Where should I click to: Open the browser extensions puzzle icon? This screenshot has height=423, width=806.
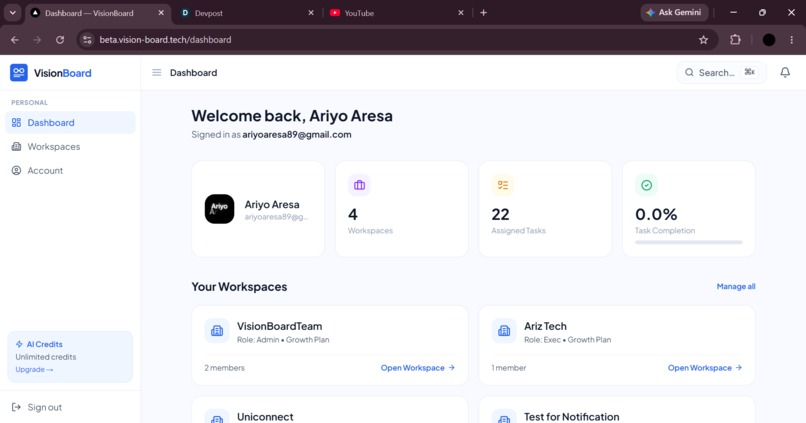(736, 40)
